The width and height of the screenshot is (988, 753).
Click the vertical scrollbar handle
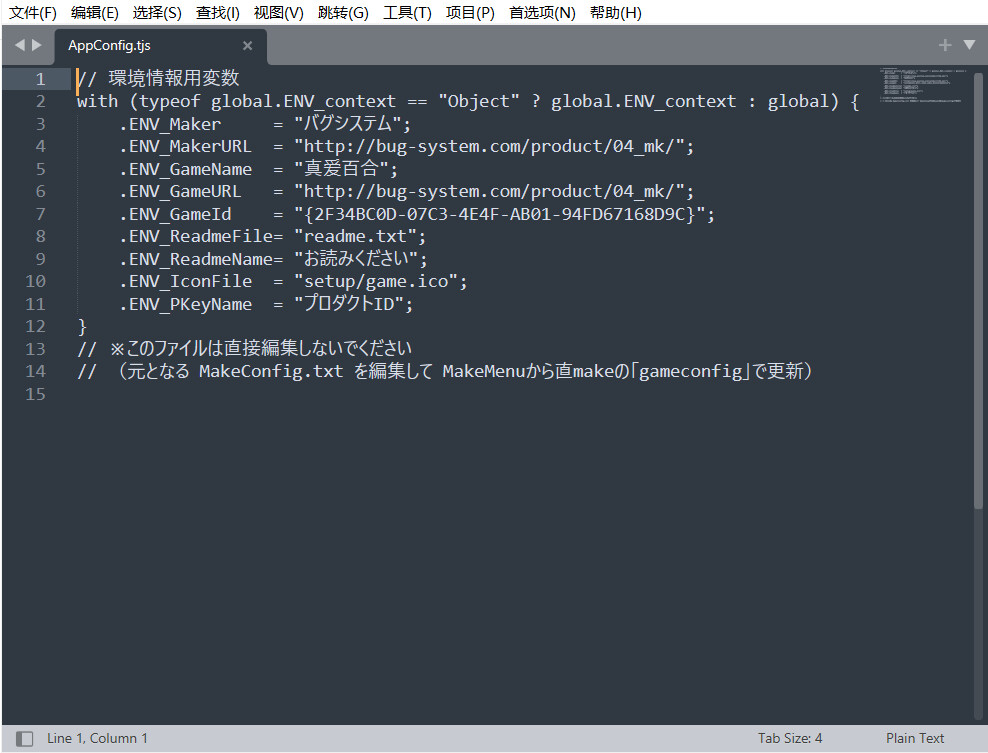pyautogui.click(x=978, y=290)
